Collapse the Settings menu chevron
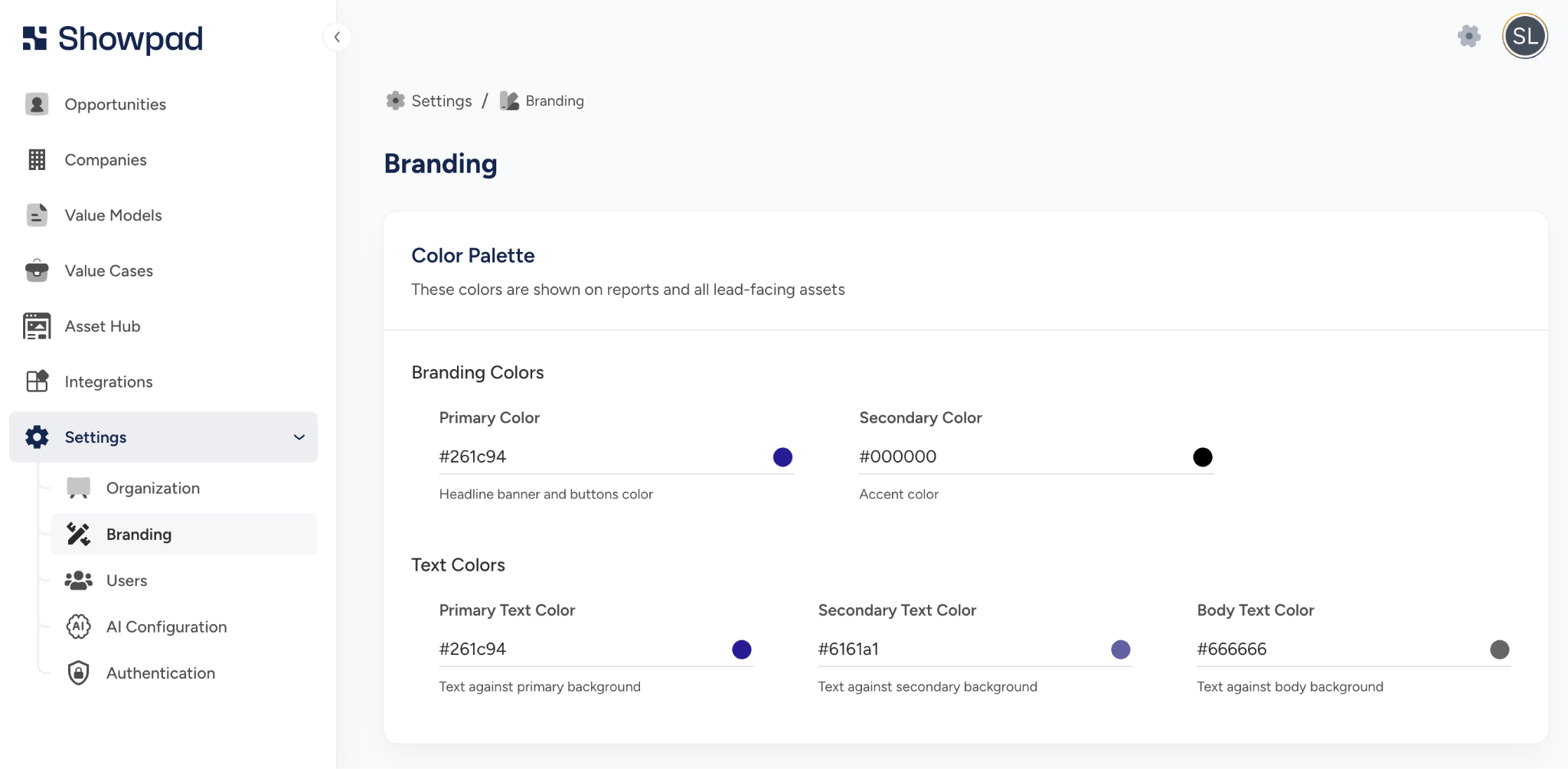 coord(299,437)
